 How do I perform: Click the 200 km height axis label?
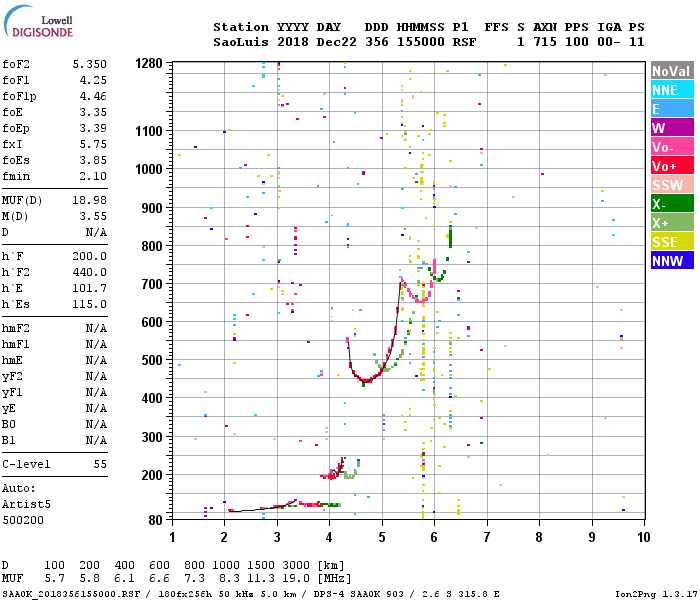tap(152, 475)
